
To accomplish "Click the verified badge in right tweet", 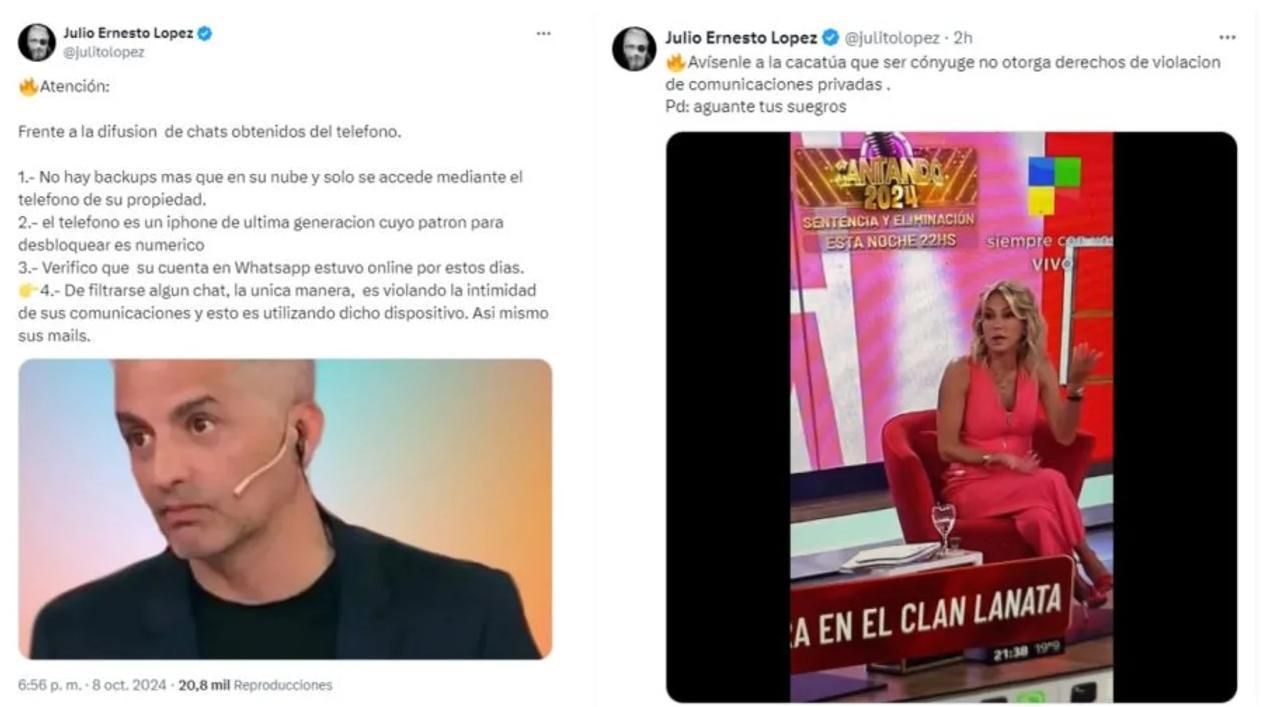I will click(x=830, y=38).
